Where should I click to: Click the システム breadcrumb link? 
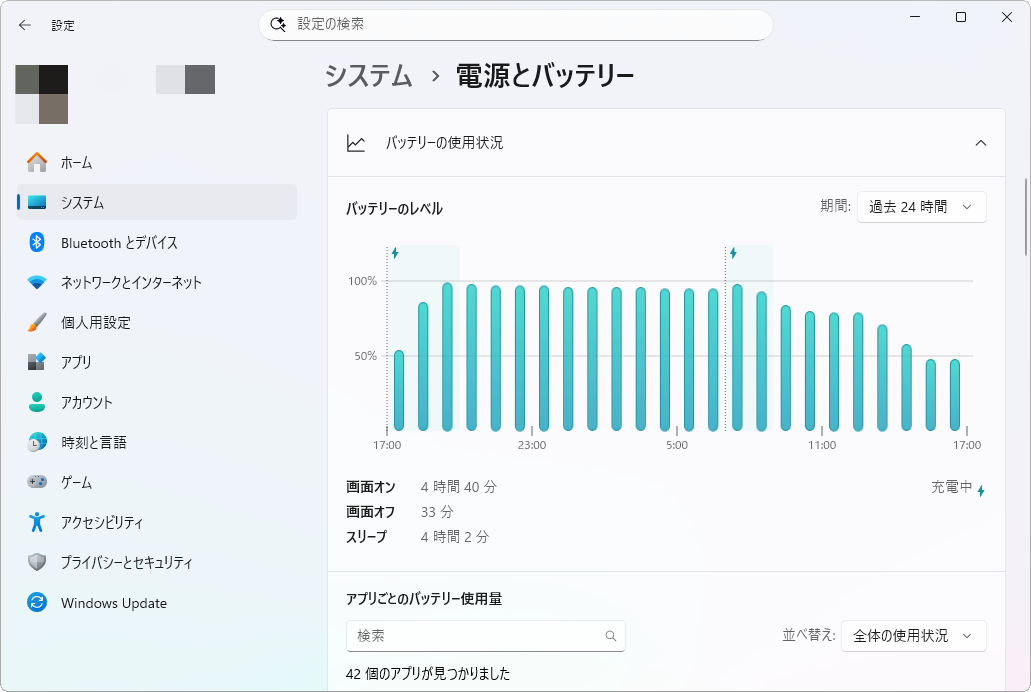(x=369, y=76)
